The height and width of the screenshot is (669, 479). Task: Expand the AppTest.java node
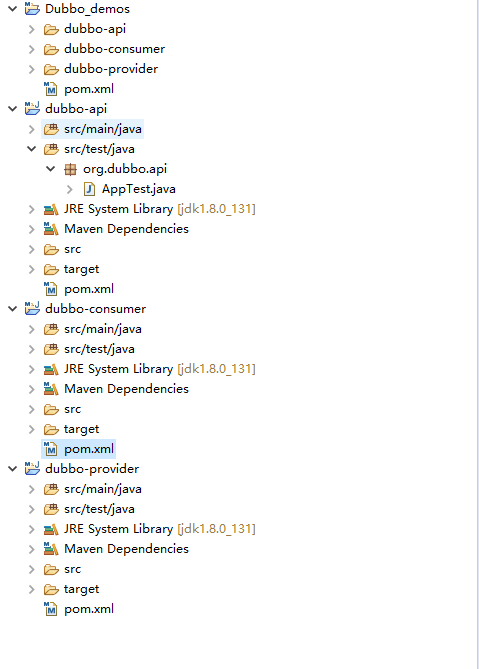pyautogui.click(x=70, y=189)
